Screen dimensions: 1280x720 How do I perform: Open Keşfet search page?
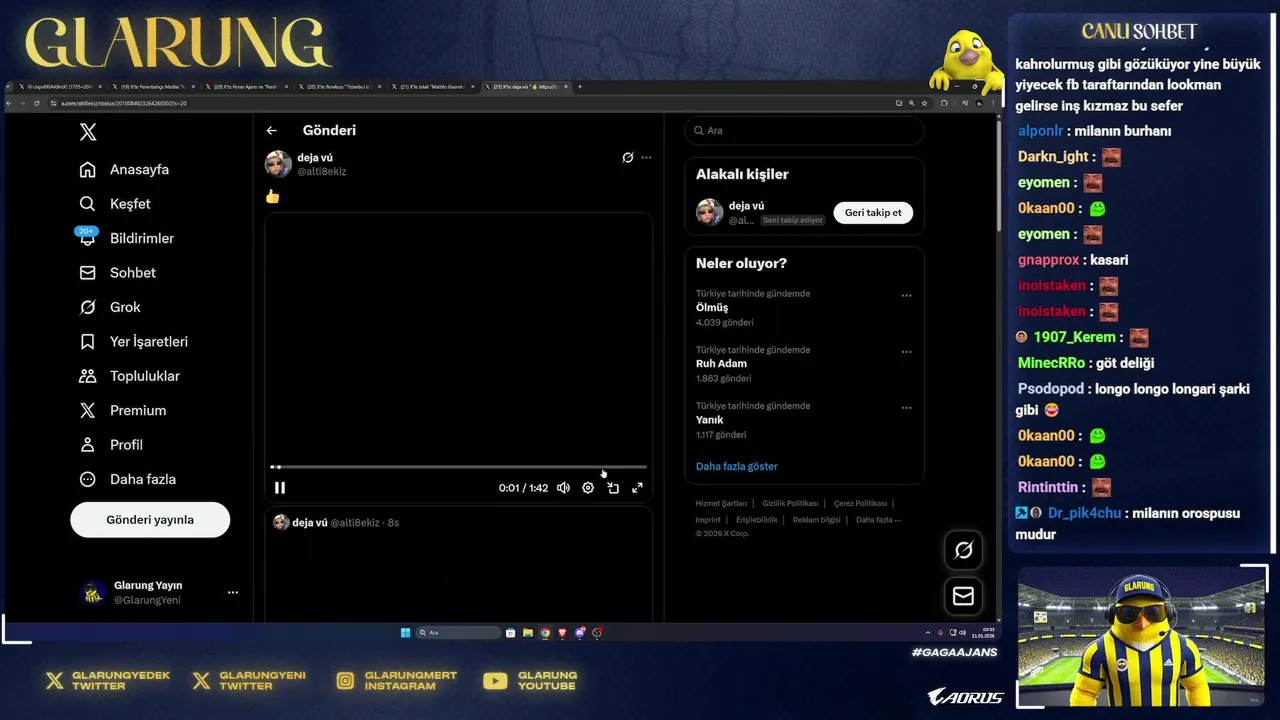point(115,204)
